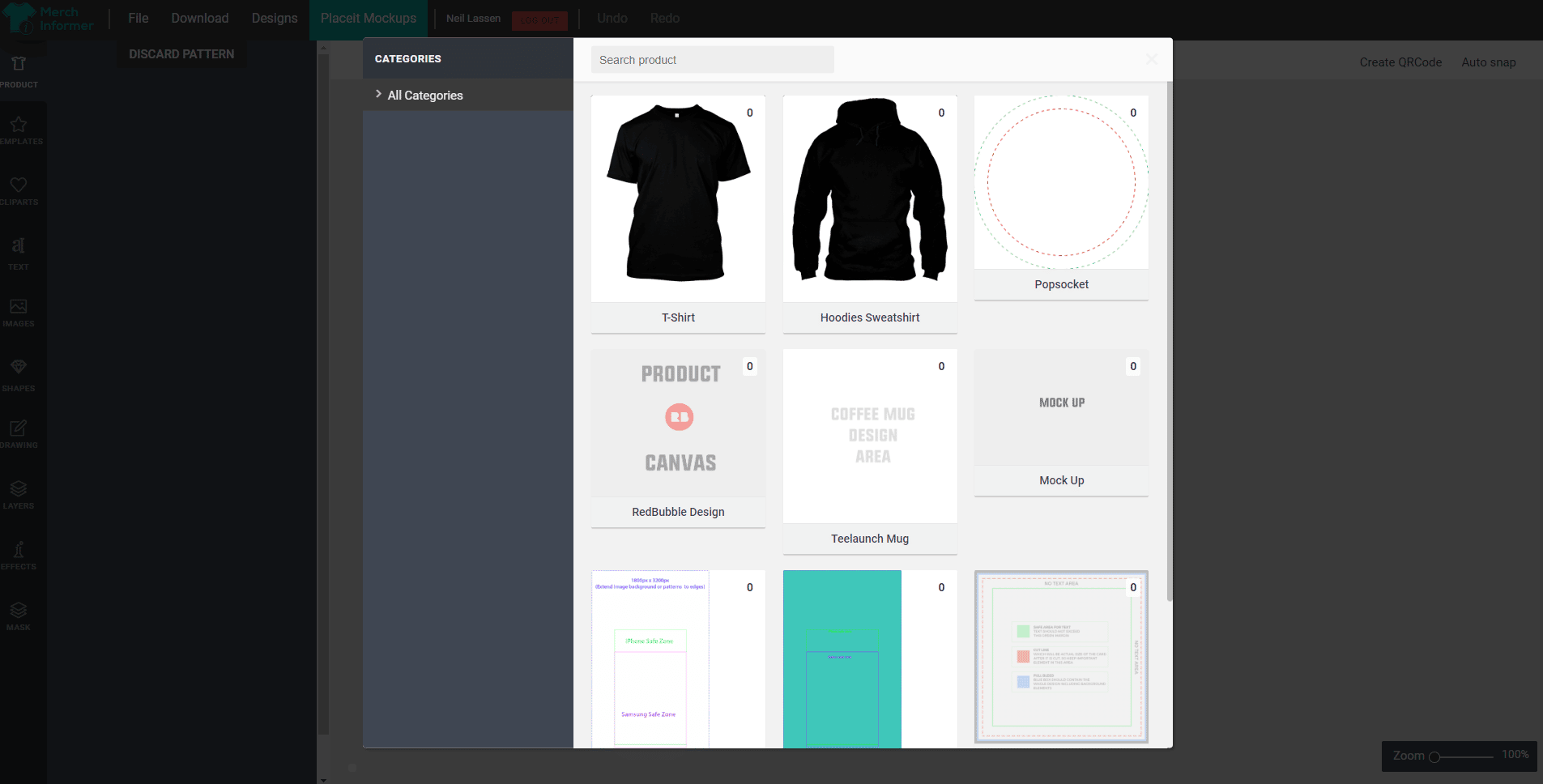This screenshot has width=1543, height=784.
Task: Open the Placeit Mockups tab
Action: click(x=369, y=18)
